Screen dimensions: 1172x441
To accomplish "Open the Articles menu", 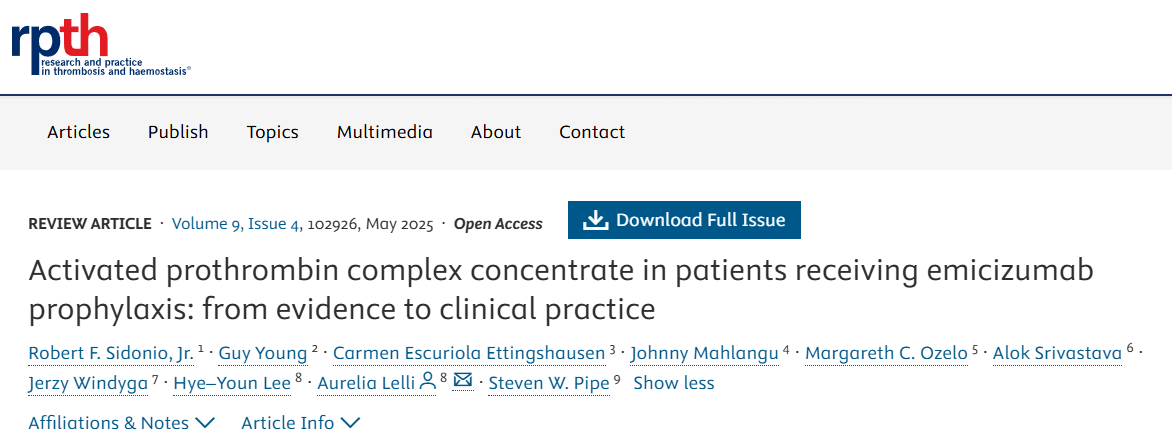I will tap(79, 132).
